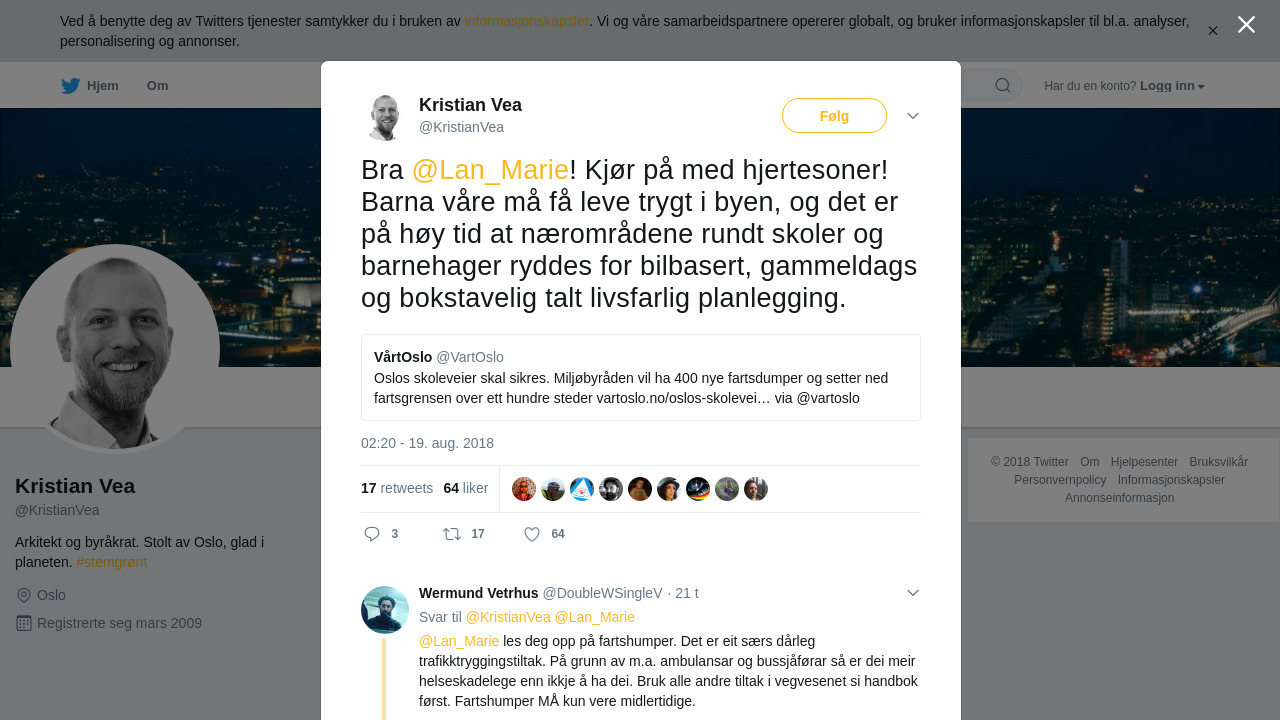
Task: Open the Logg inn dropdown
Action: pos(1172,86)
